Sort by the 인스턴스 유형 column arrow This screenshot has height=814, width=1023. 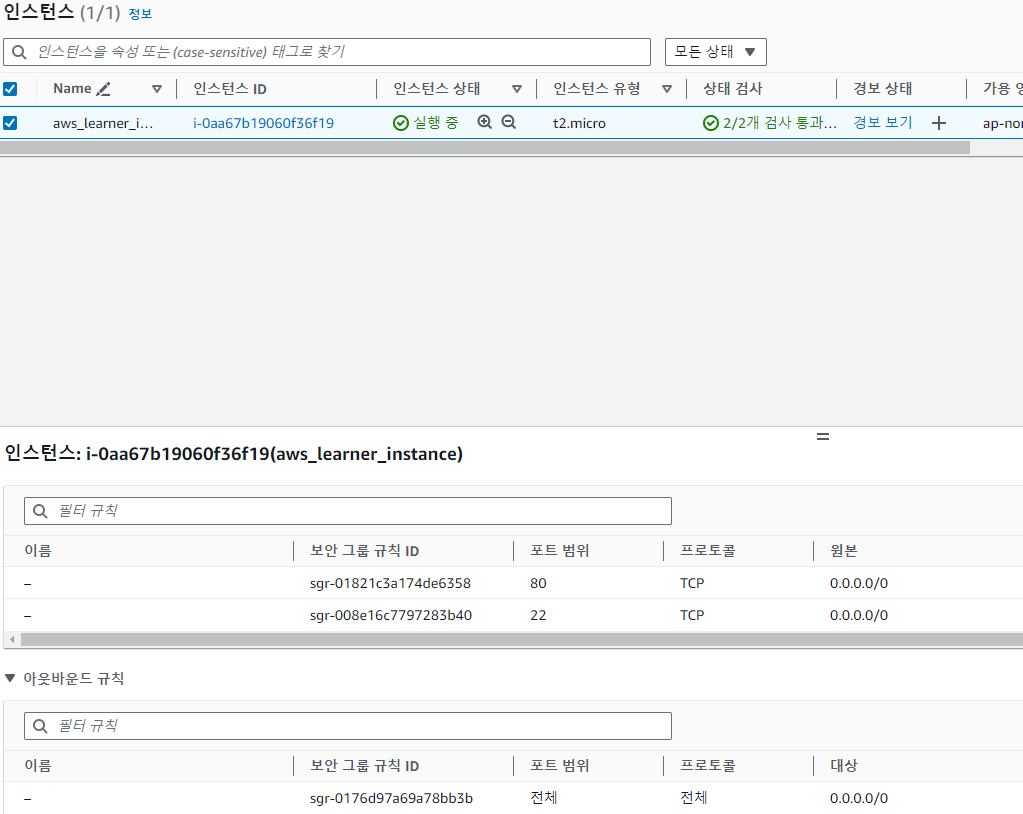667,89
